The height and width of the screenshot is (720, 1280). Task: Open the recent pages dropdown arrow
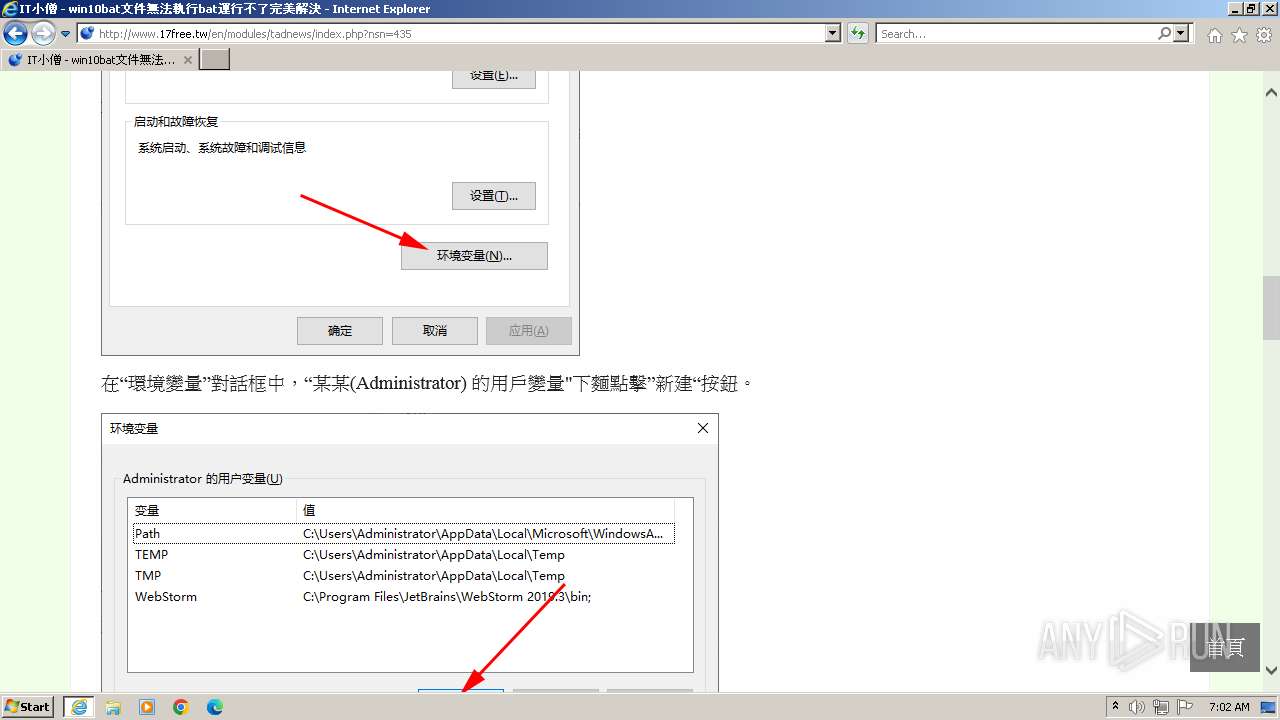coord(66,34)
